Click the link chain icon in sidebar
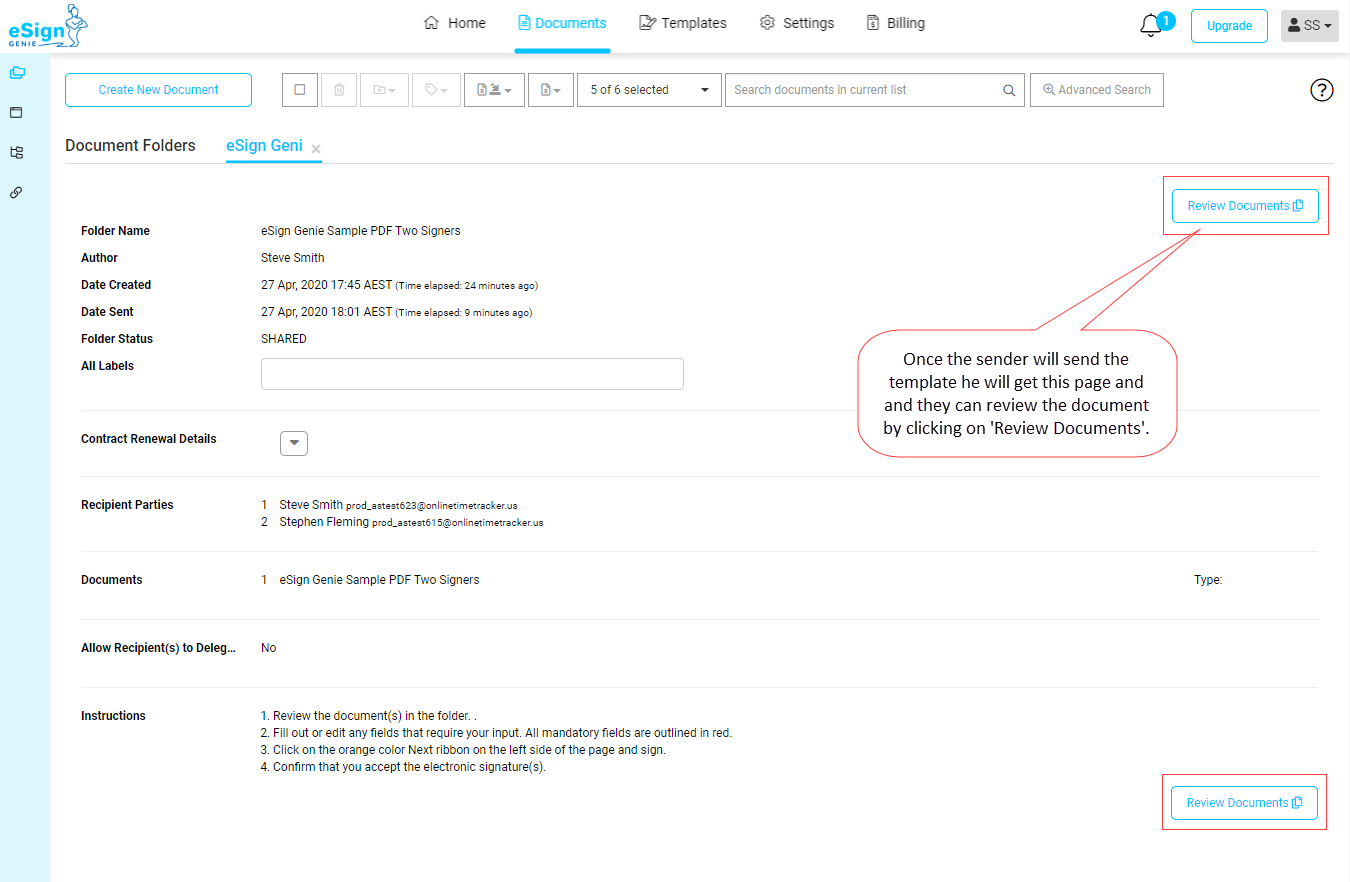Viewport: 1350px width, 882px height. tap(16, 192)
